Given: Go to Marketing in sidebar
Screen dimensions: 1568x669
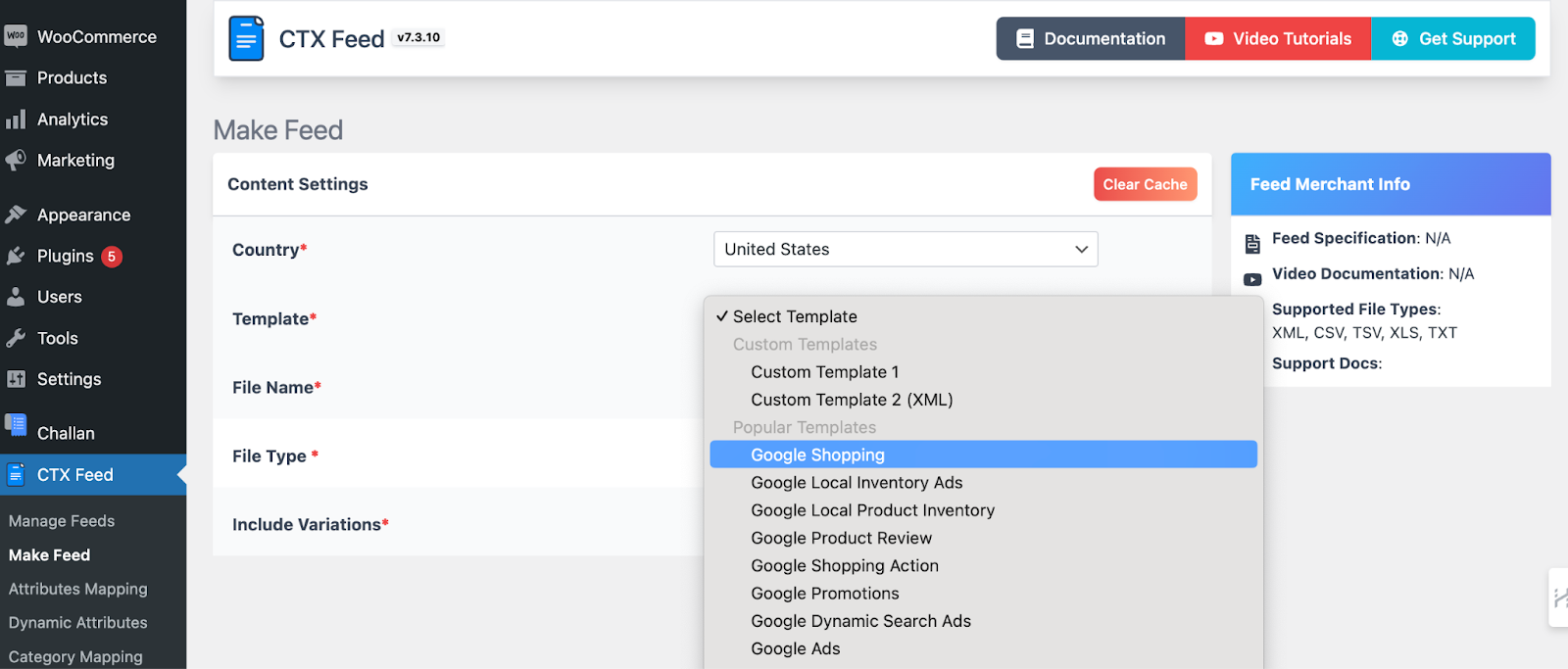Looking at the screenshot, I should [93, 161].
